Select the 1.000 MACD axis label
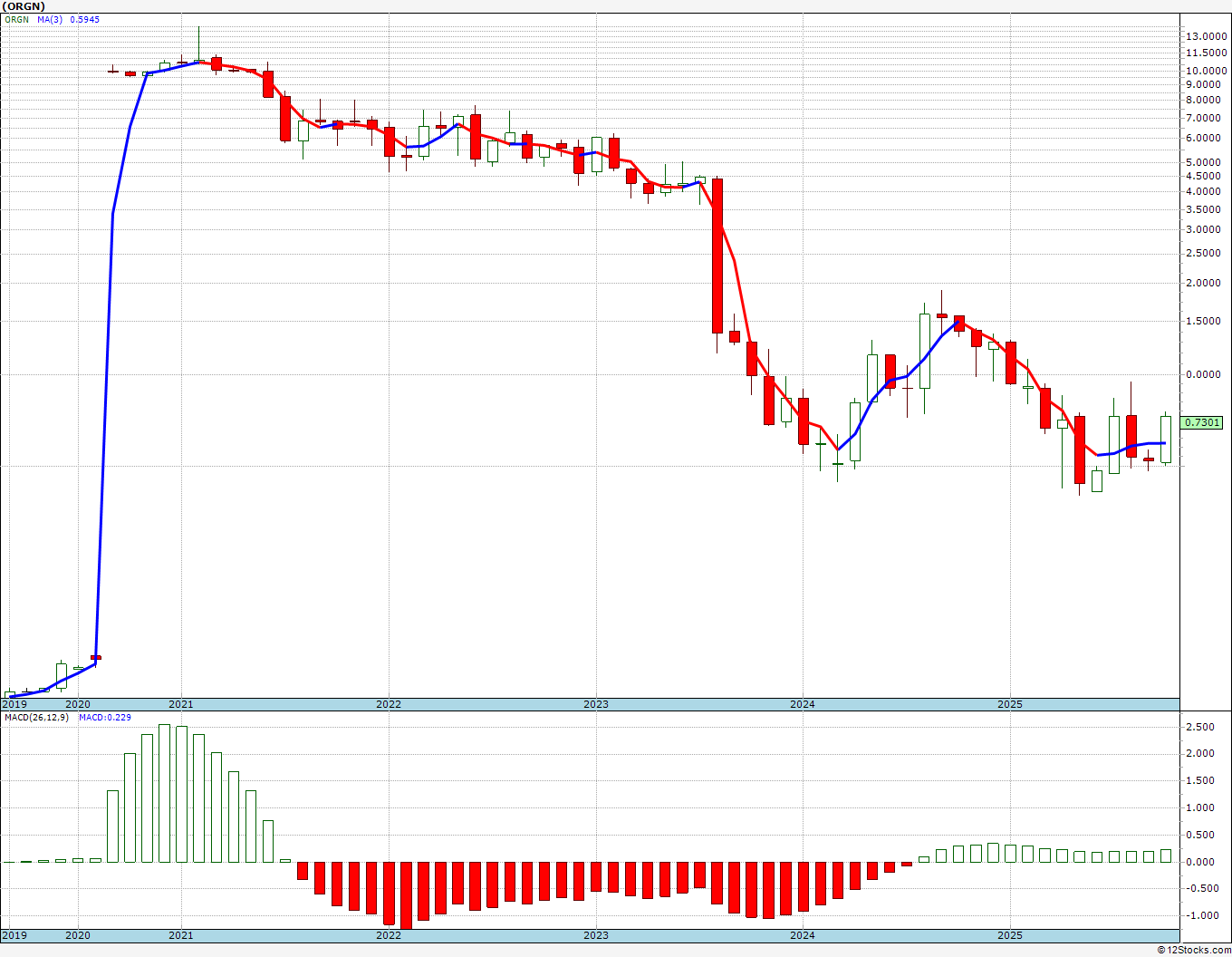This screenshot has height=957, width=1232. pyautogui.click(x=1201, y=807)
